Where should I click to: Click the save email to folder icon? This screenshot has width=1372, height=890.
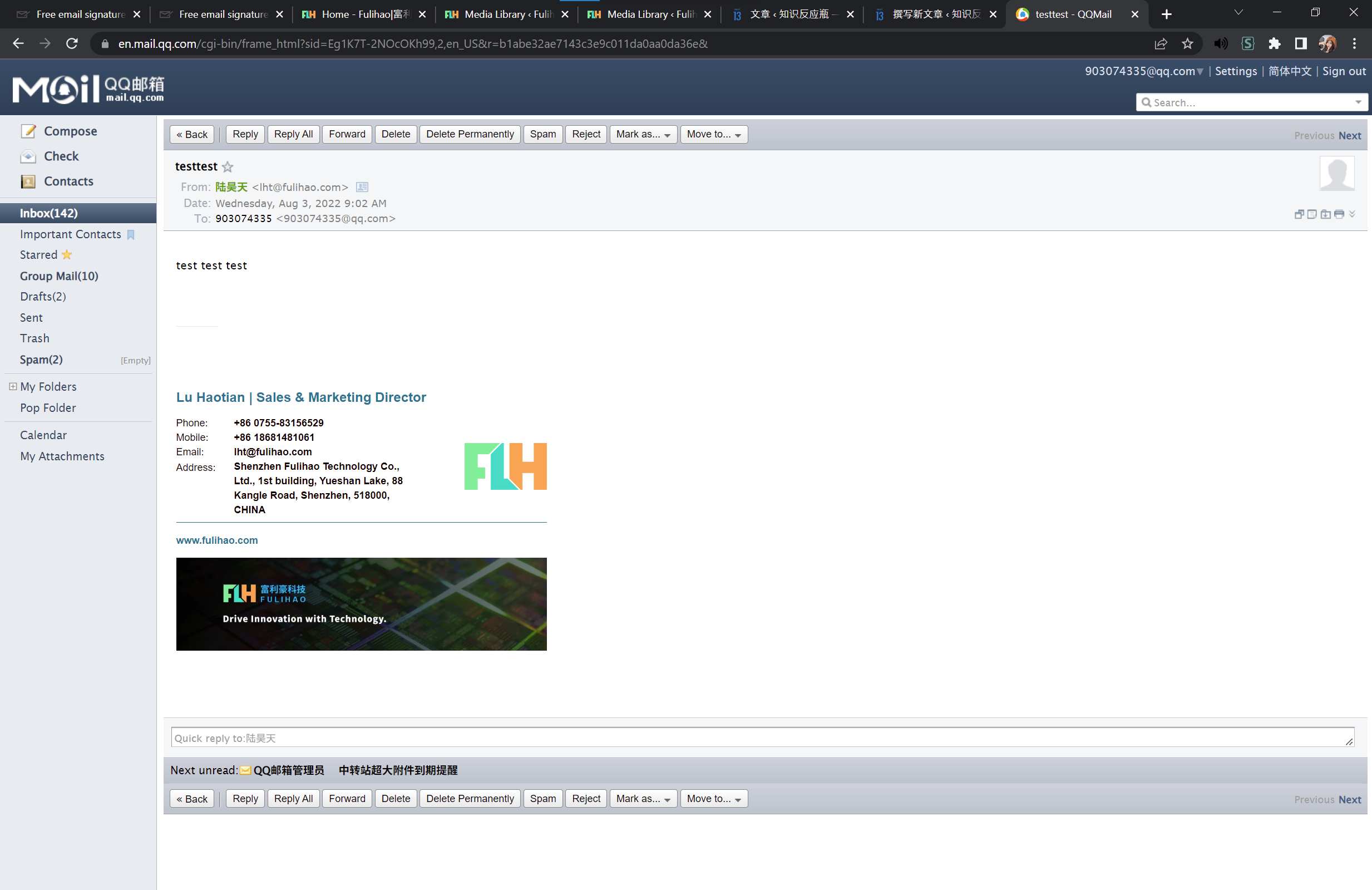click(1326, 214)
